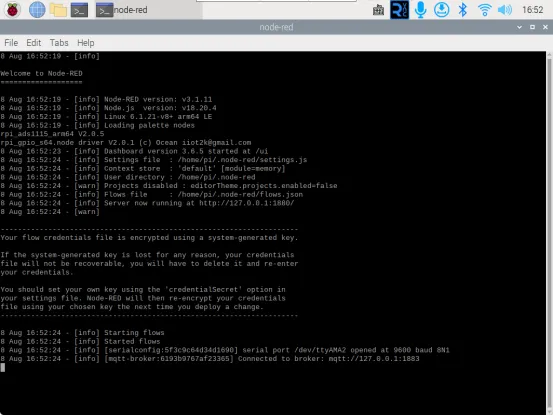Open the volume speaker control

(x=505, y=10)
